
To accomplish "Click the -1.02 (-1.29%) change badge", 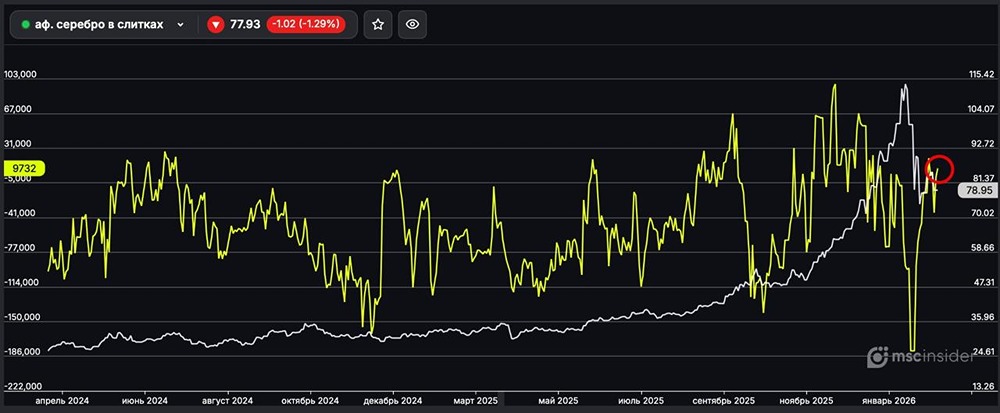I will pyautogui.click(x=307, y=24).
